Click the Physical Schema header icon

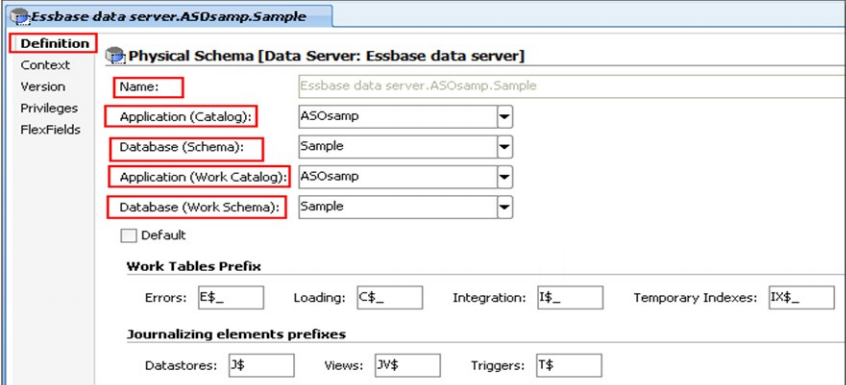(115, 56)
